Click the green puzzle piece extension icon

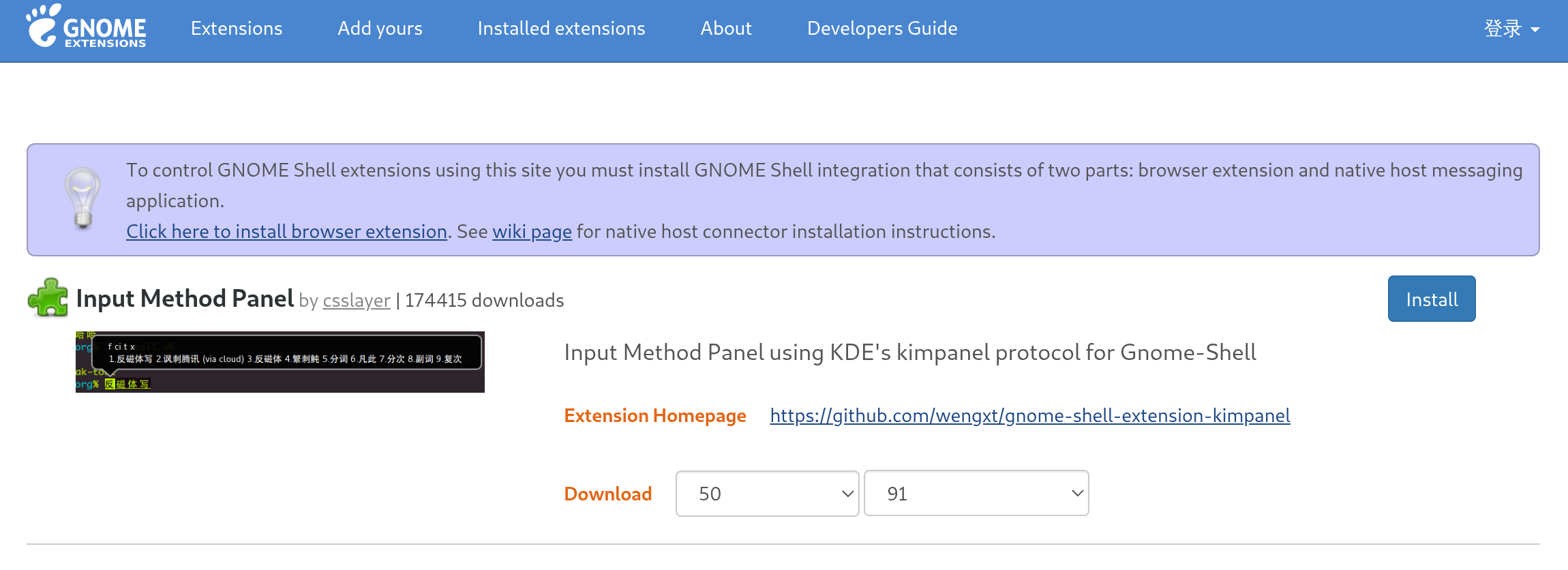tap(48, 298)
